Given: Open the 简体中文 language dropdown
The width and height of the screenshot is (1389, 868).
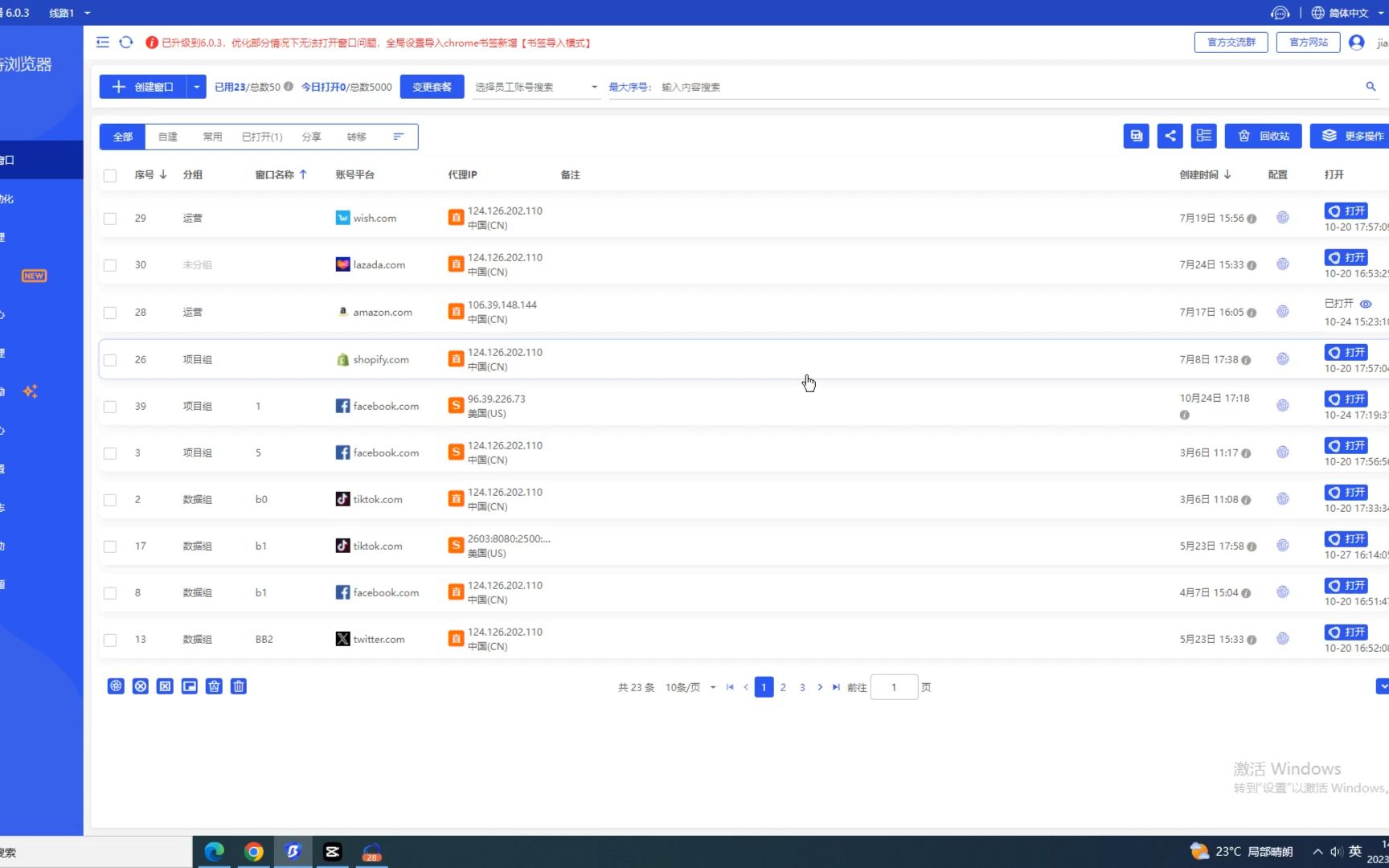Looking at the screenshot, I should tap(1346, 13).
